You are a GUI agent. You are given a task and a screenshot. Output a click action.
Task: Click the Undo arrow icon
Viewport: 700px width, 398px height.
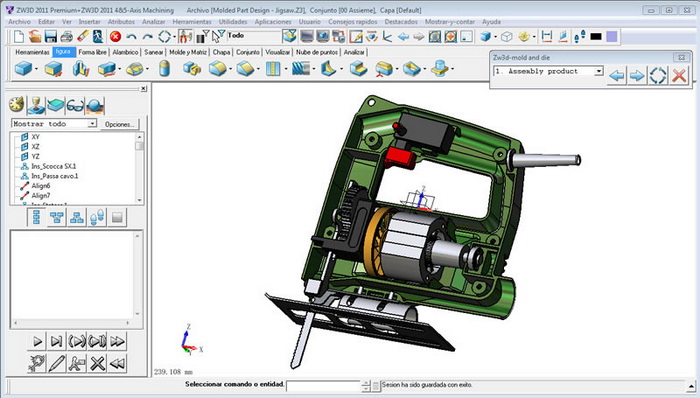(x=131, y=37)
